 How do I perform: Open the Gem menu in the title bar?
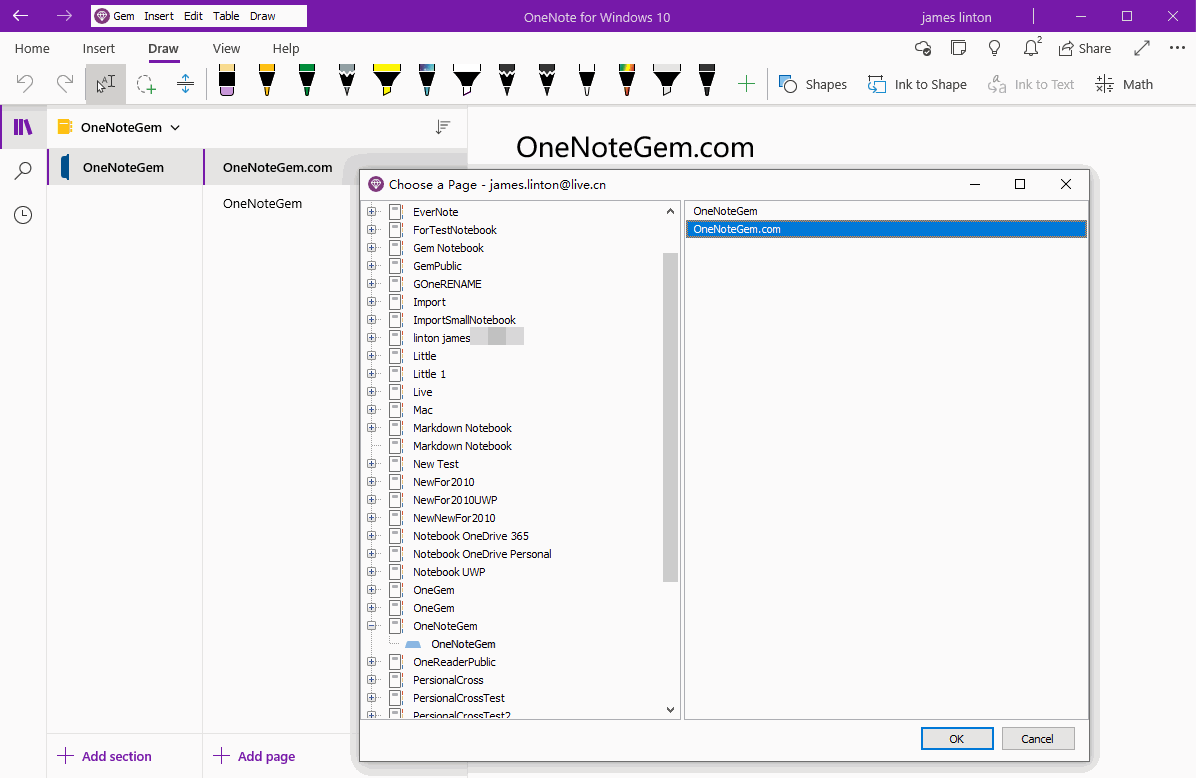[x=115, y=16]
